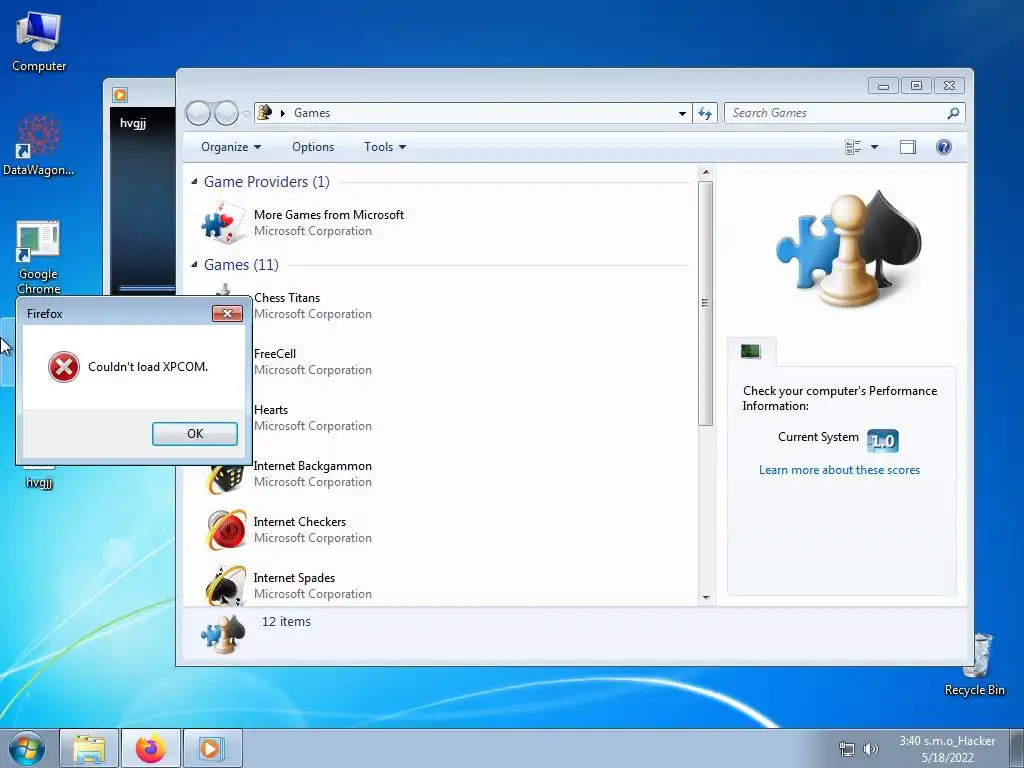Click the red error icon in Firefox dialog
The width and height of the screenshot is (1024, 768).
coord(63,367)
